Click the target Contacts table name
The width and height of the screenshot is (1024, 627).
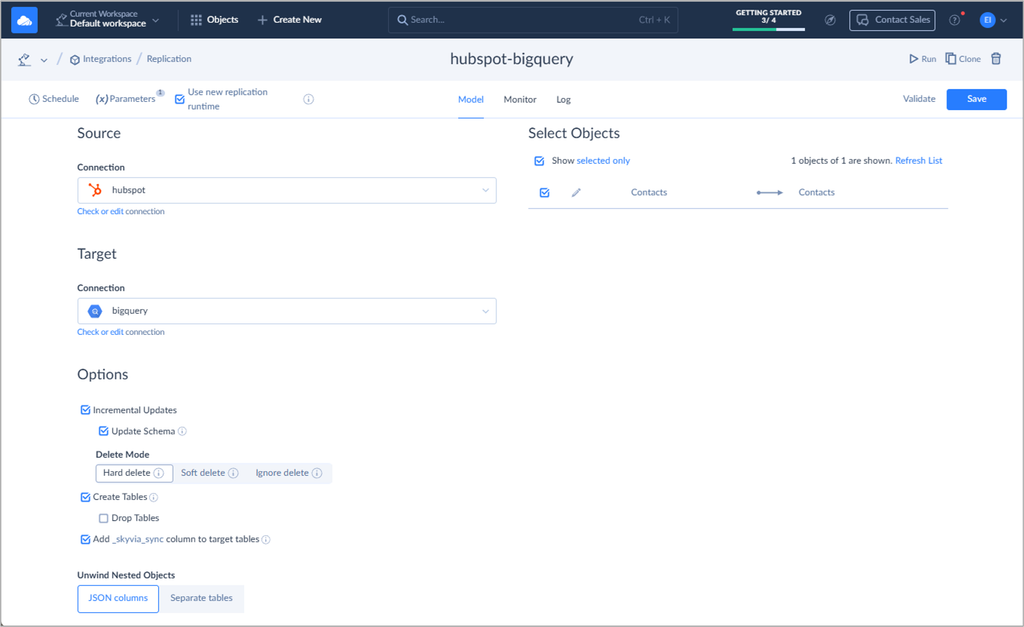(x=816, y=192)
